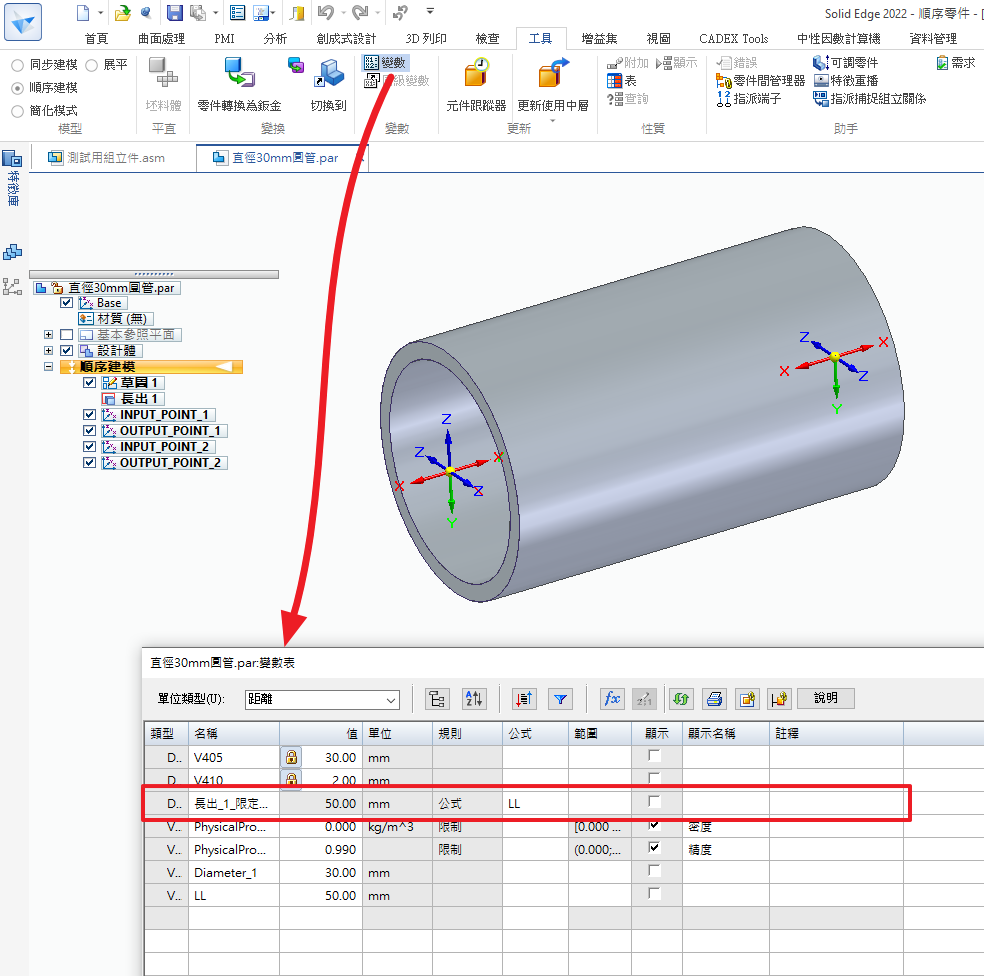The height and width of the screenshot is (976, 984).
Task: Collapse the 順序建模 tree node
Action: (x=48, y=367)
